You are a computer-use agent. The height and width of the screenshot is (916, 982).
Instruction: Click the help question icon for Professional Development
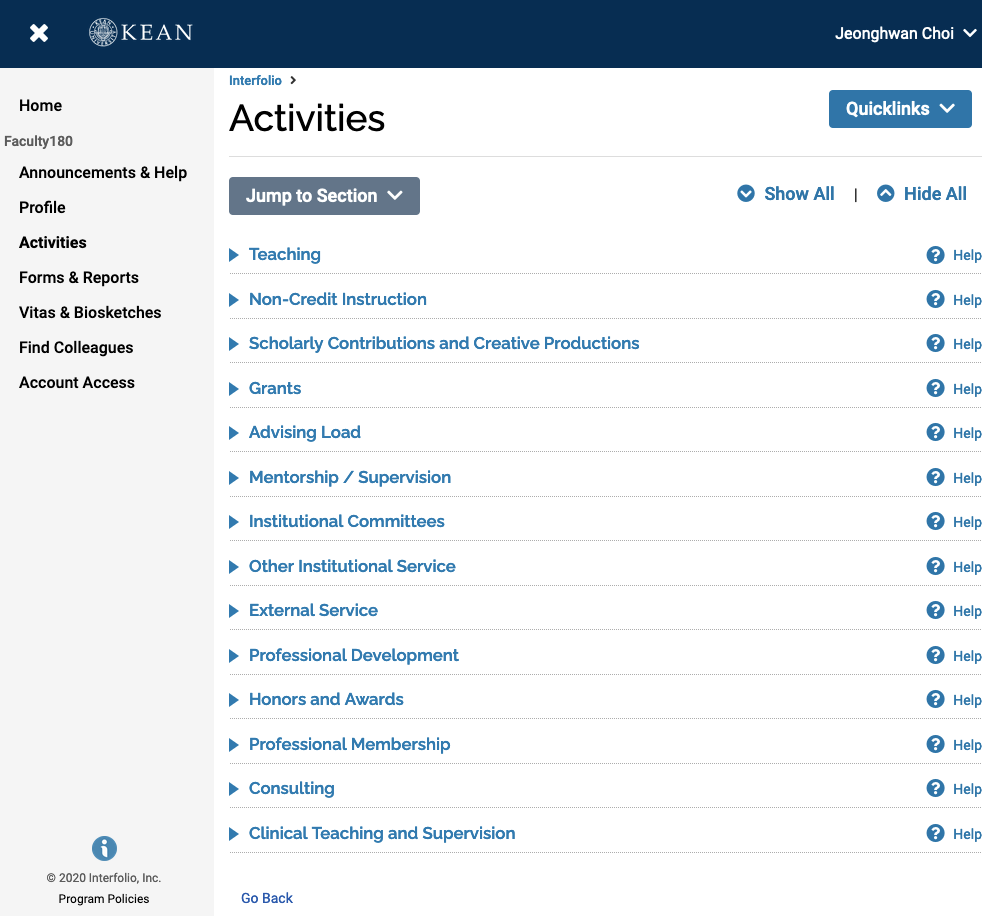coord(935,655)
